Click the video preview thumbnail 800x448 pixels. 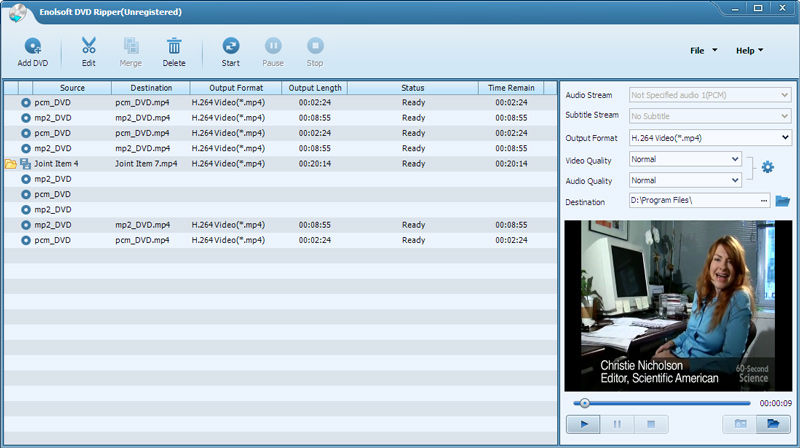click(678, 306)
